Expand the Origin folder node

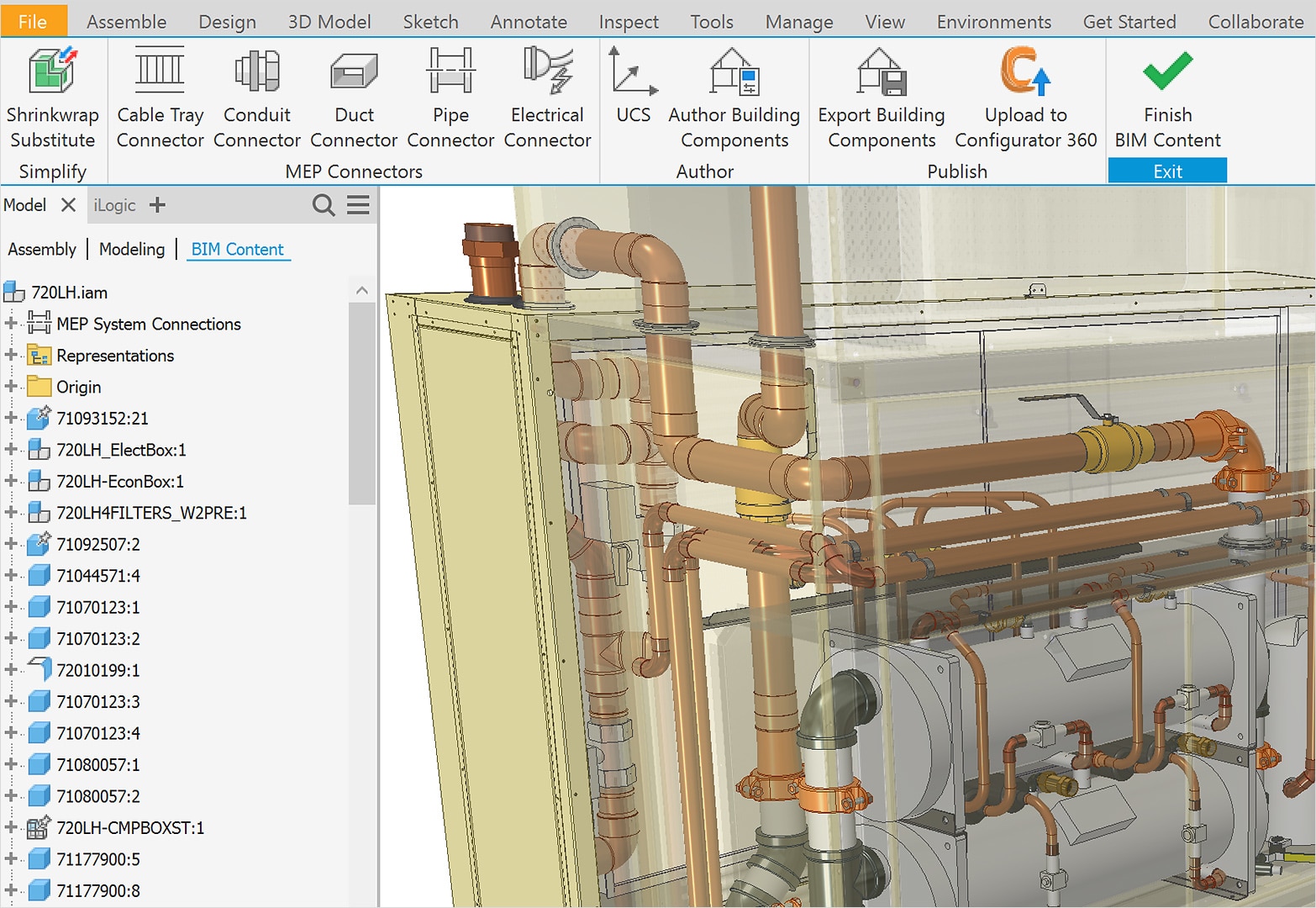[11, 387]
